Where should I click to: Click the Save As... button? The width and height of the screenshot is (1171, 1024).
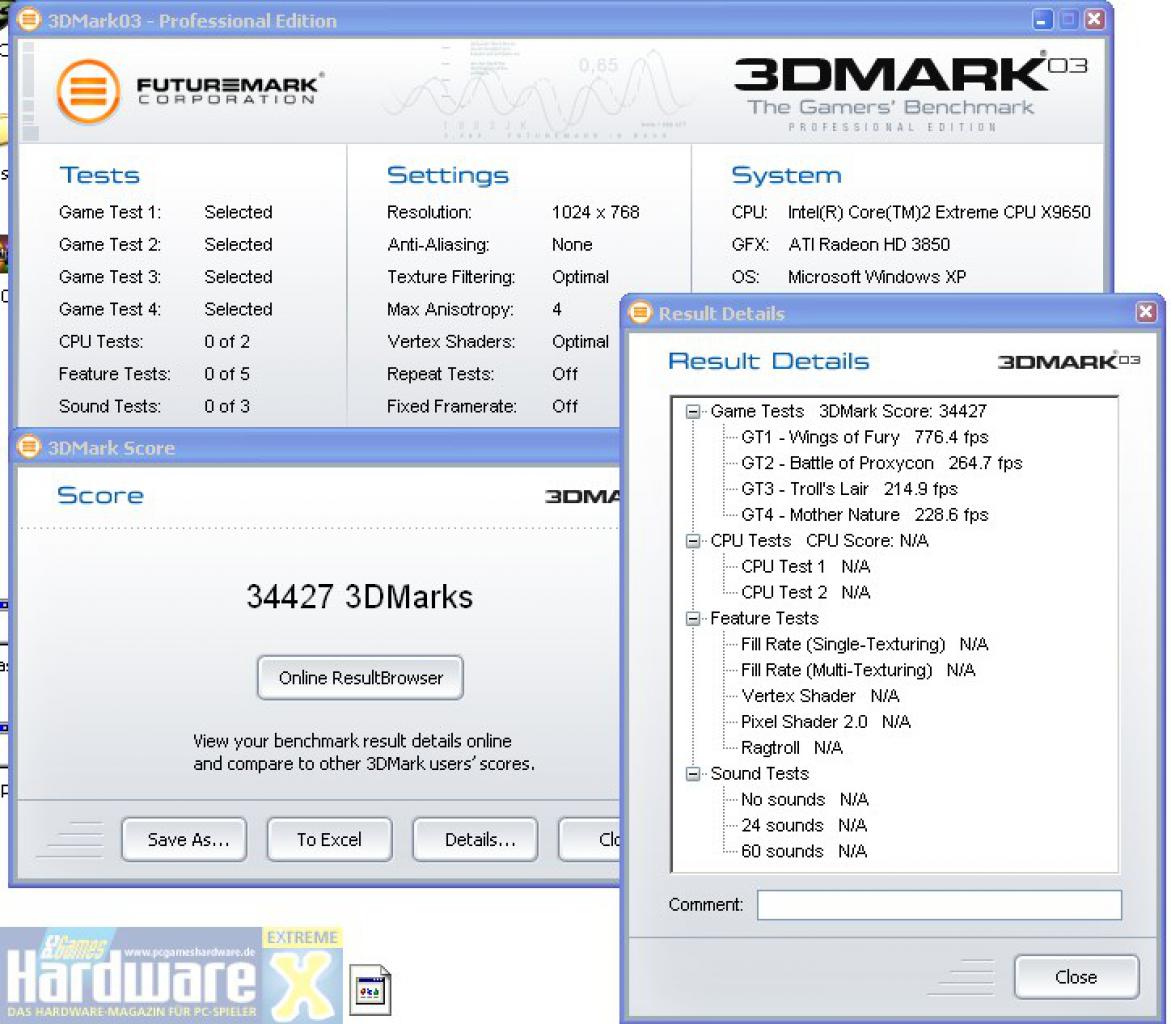184,840
